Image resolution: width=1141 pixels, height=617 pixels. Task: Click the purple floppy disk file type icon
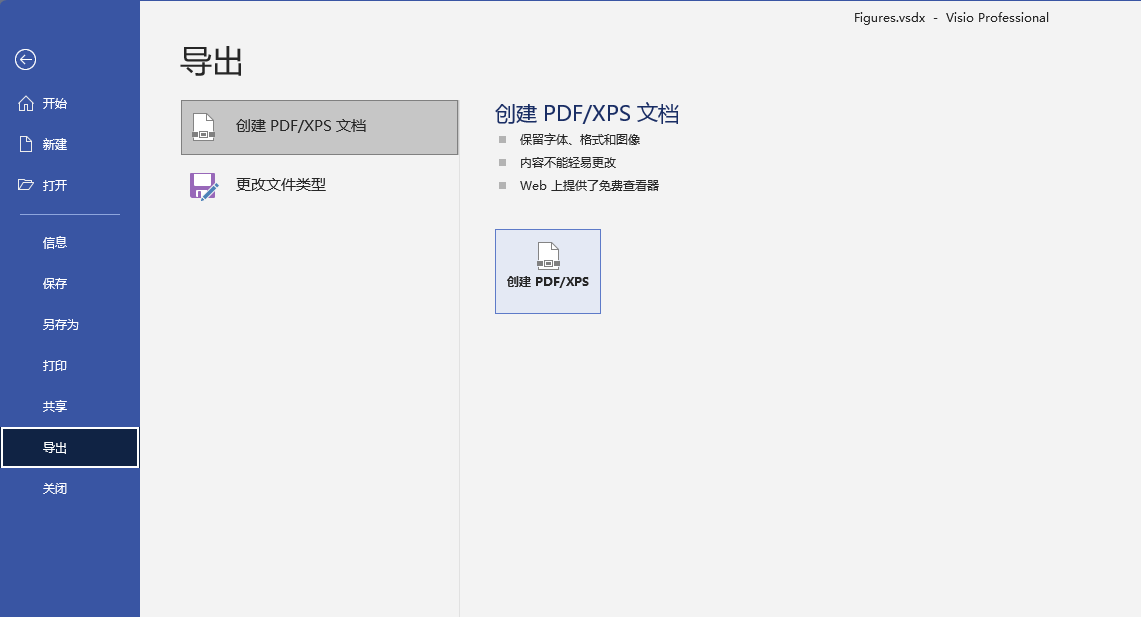point(204,186)
